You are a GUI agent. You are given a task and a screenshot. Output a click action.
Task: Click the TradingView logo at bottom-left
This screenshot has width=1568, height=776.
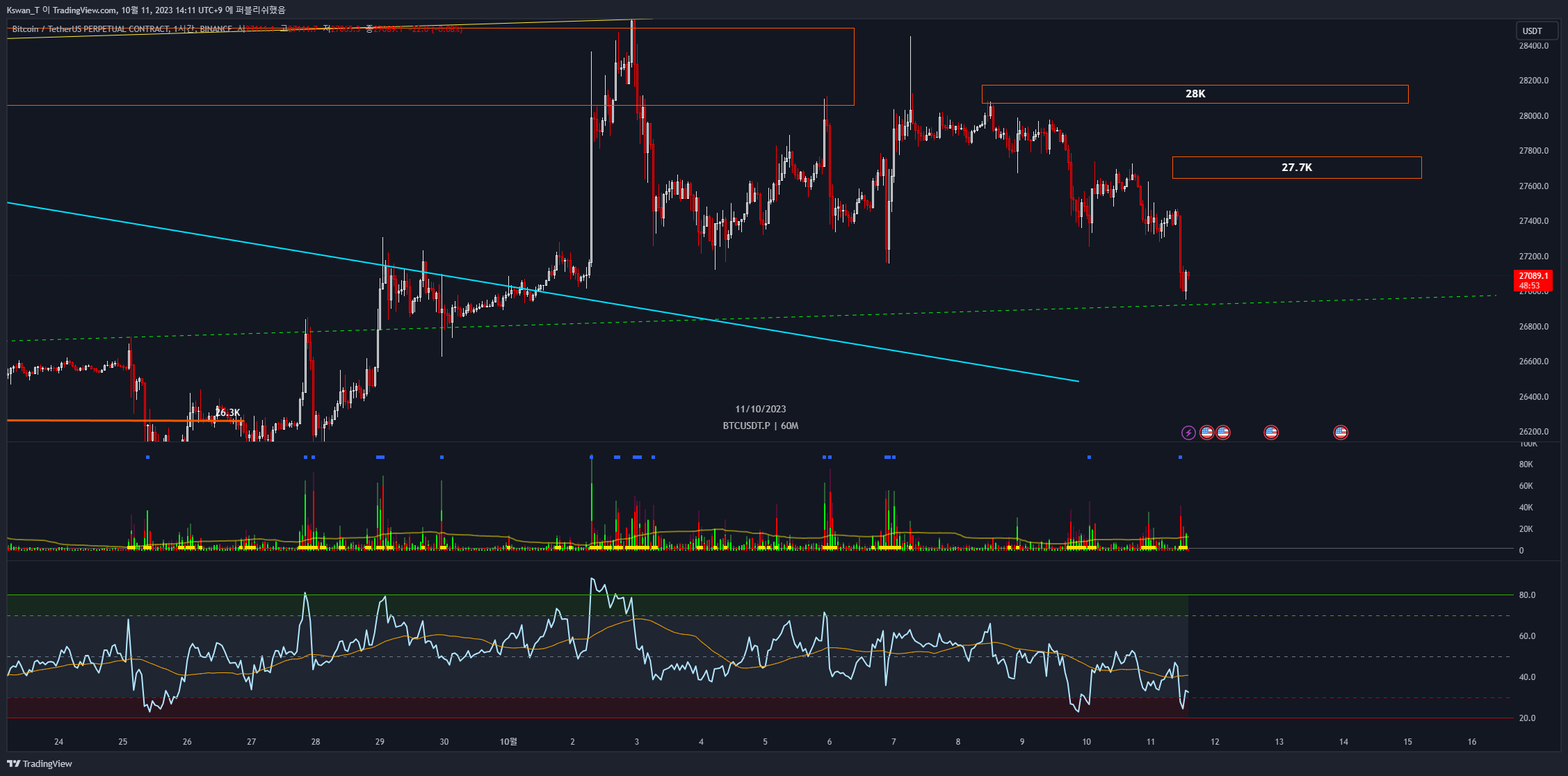[40, 763]
